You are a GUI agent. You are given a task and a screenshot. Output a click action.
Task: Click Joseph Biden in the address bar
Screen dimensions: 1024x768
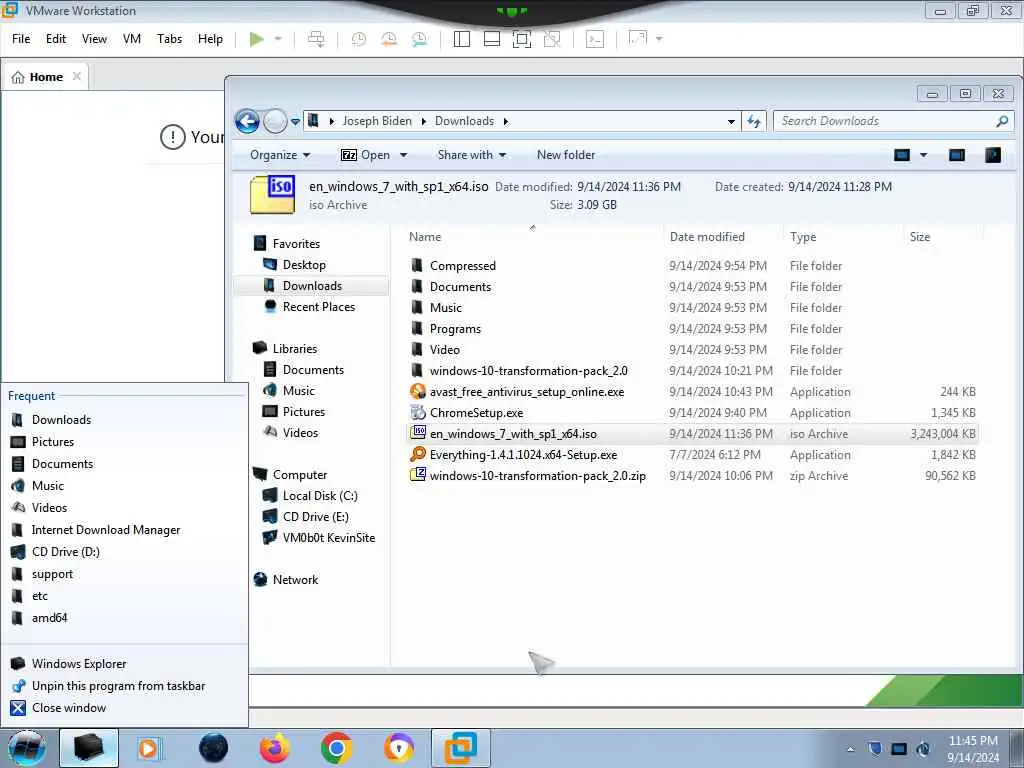click(x=377, y=121)
